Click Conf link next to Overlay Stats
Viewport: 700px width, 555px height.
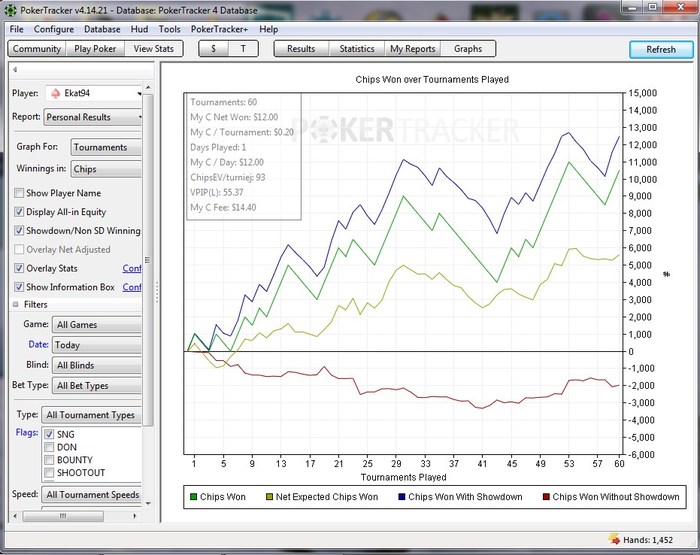132,268
